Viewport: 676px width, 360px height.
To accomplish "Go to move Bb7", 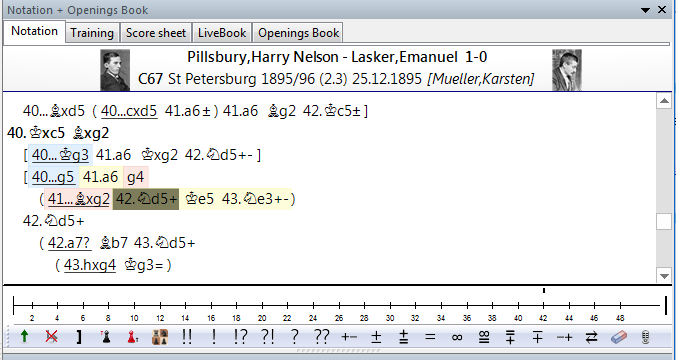I will tap(113, 243).
